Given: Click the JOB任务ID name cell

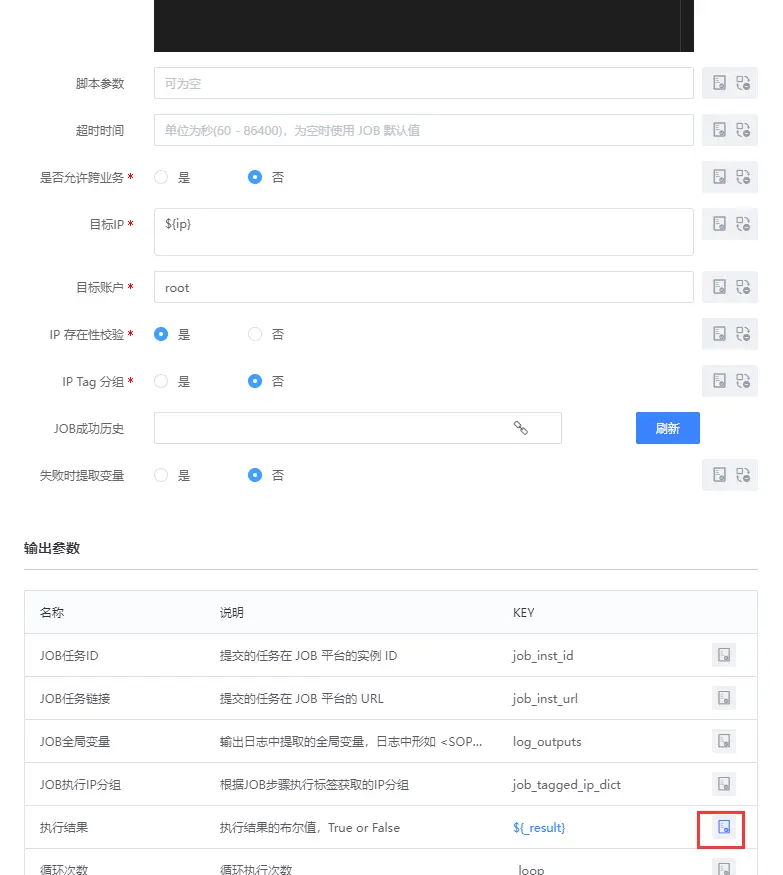Looking at the screenshot, I should [69, 655].
